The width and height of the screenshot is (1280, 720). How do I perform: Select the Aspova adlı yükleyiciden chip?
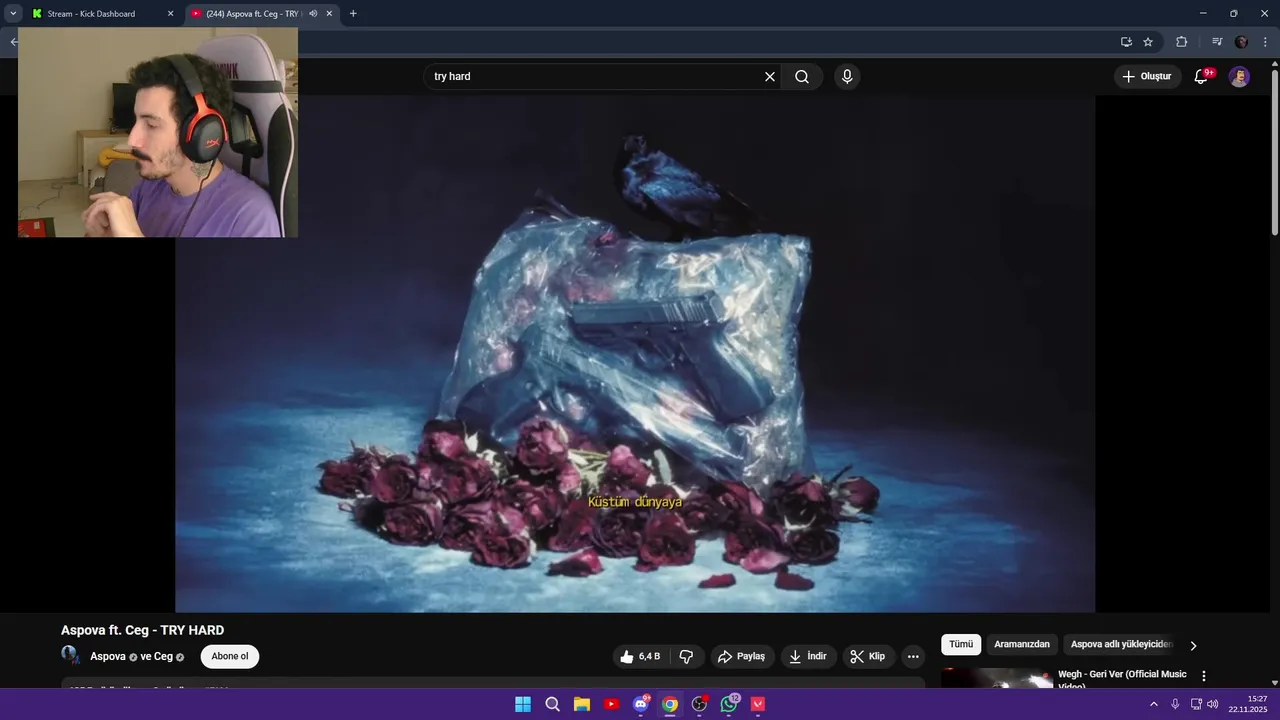[x=1122, y=645]
